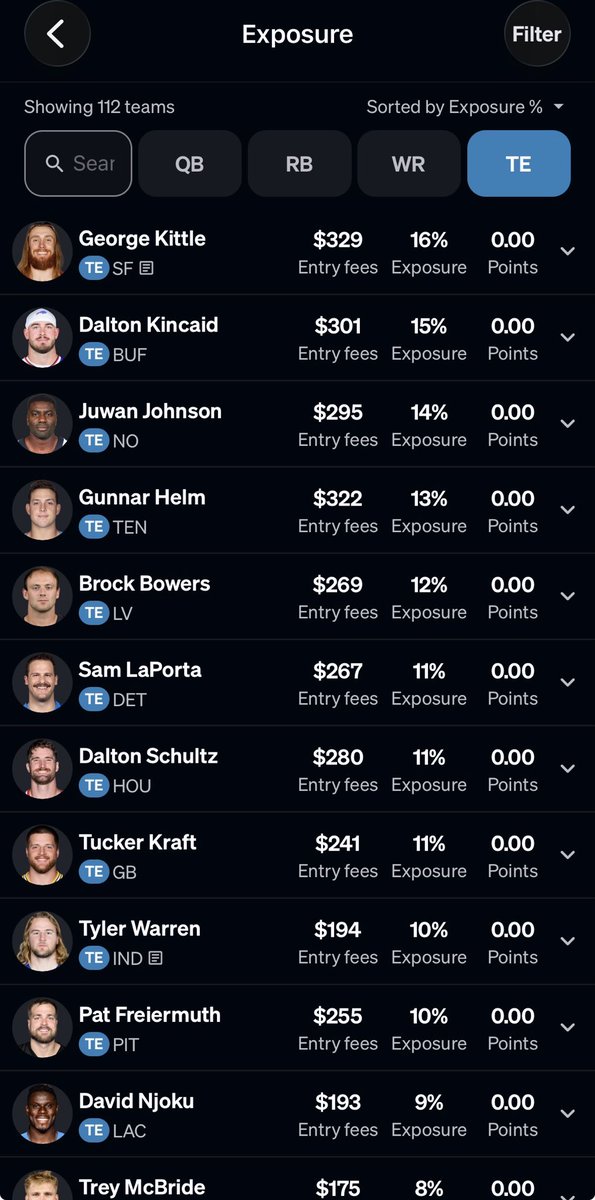The image size is (595, 1200).
Task: Switch to the RB position tab
Action: click(x=299, y=163)
